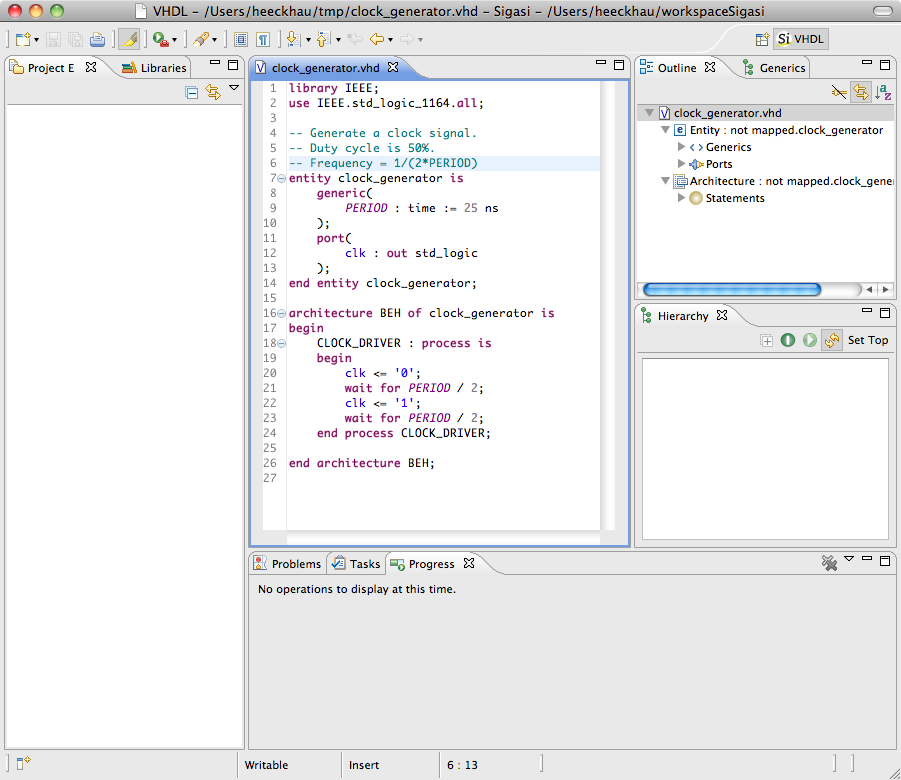Toggle auto-refresh arrows icon in Hierarchy
This screenshot has width=901, height=780.
(832, 340)
